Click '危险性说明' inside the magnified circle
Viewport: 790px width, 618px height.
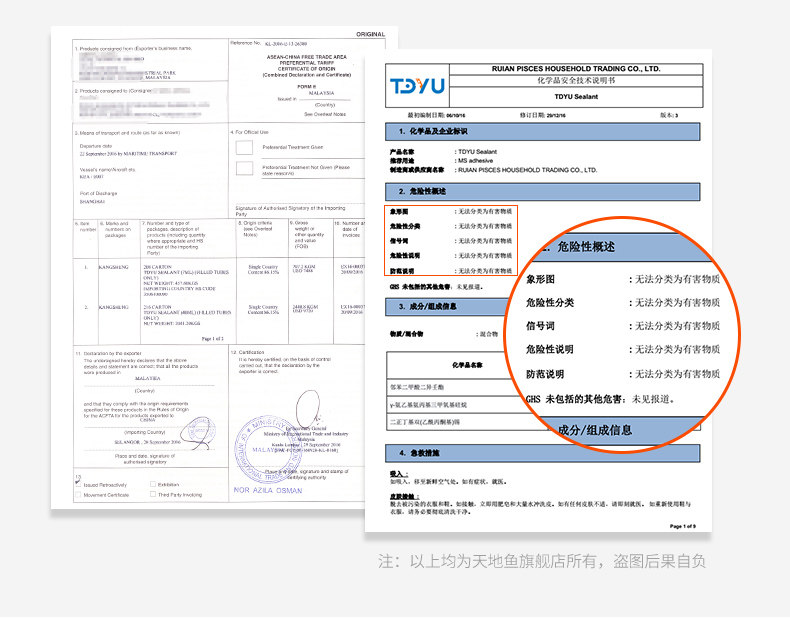tap(550, 349)
